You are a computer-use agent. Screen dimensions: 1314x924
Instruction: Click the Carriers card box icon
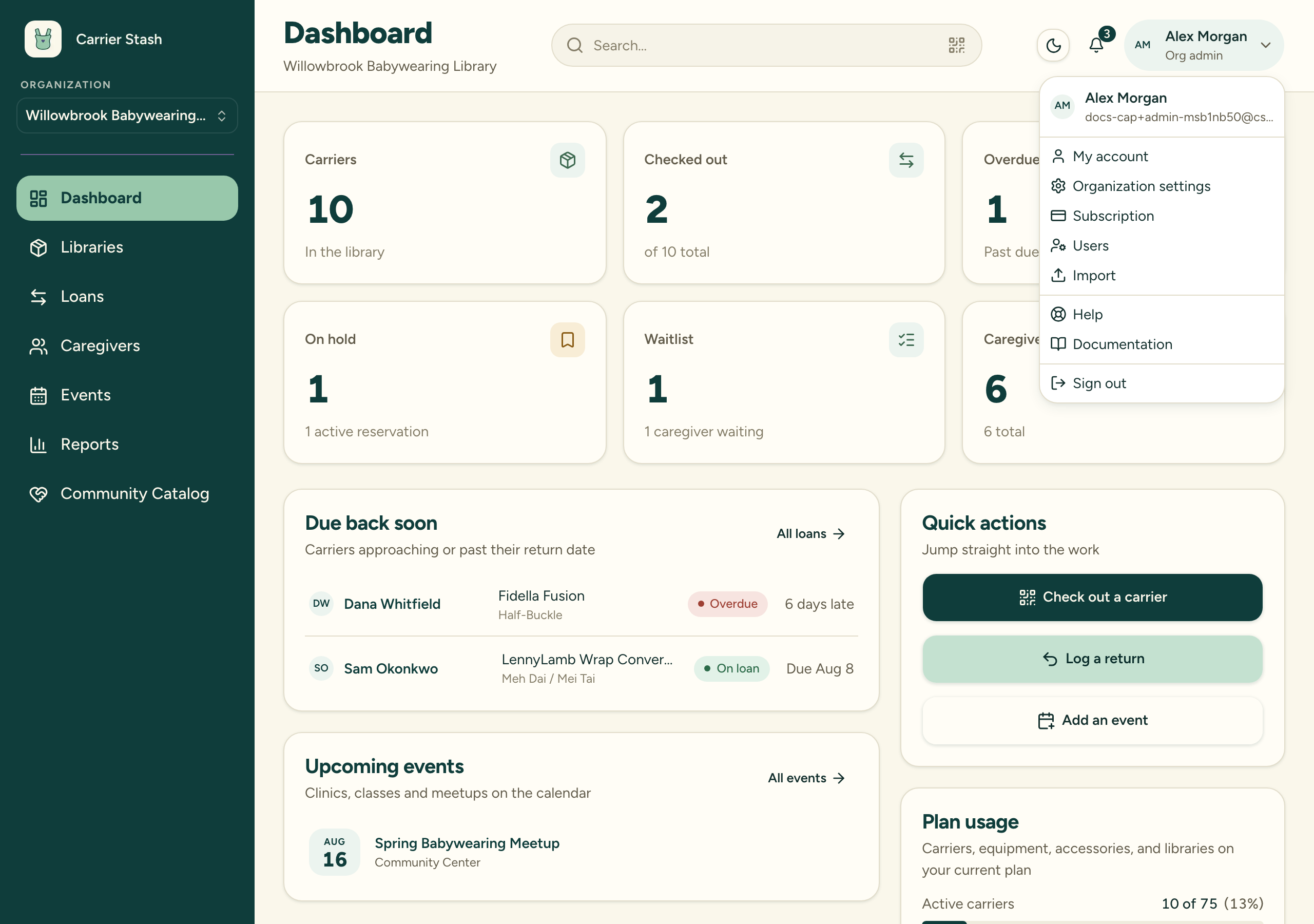567,160
